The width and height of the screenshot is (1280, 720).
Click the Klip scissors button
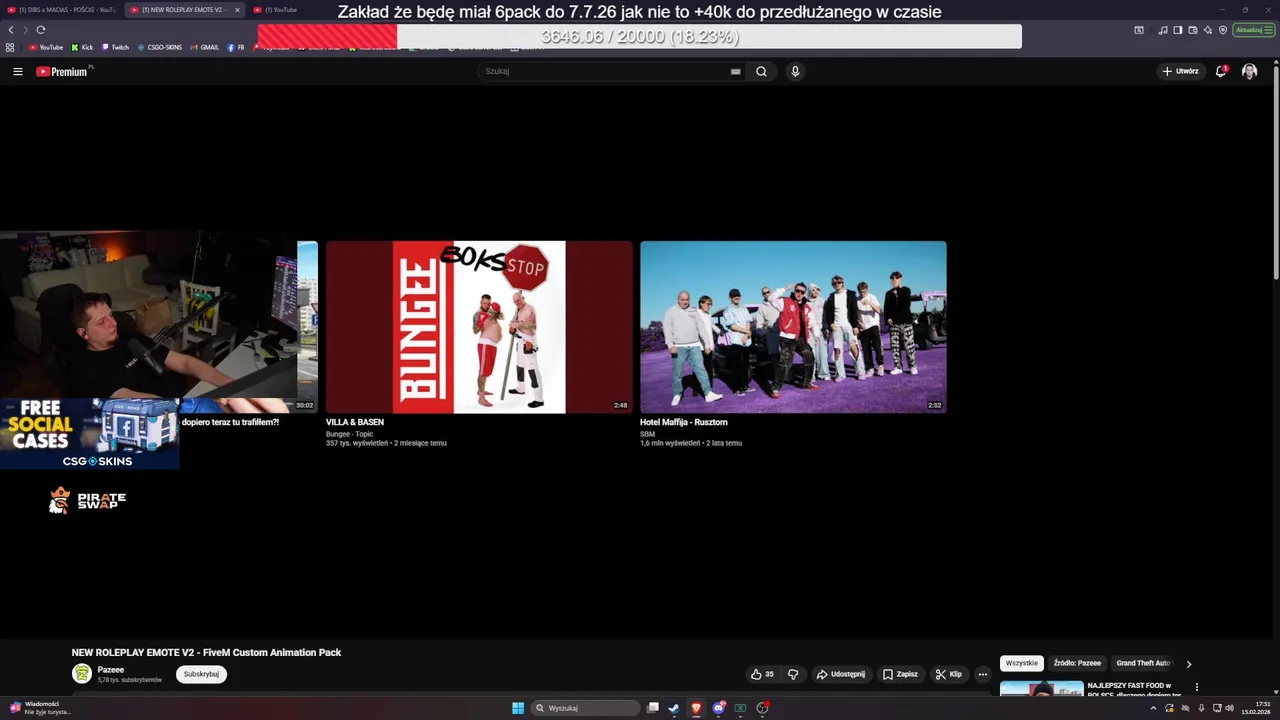click(948, 674)
